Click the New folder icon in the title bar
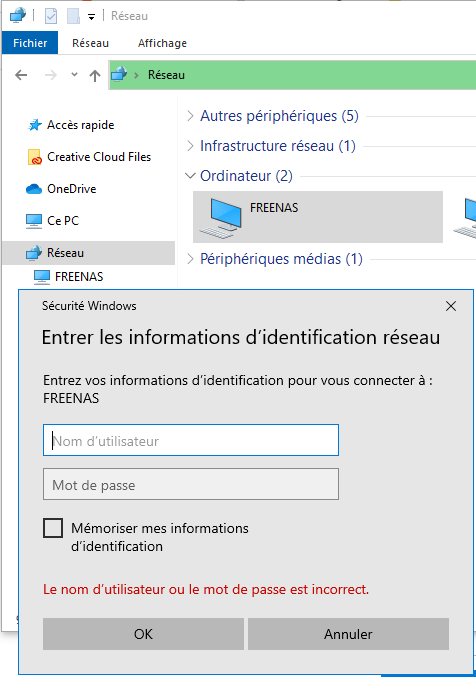This screenshot has width=476, height=677. click(x=73, y=16)
